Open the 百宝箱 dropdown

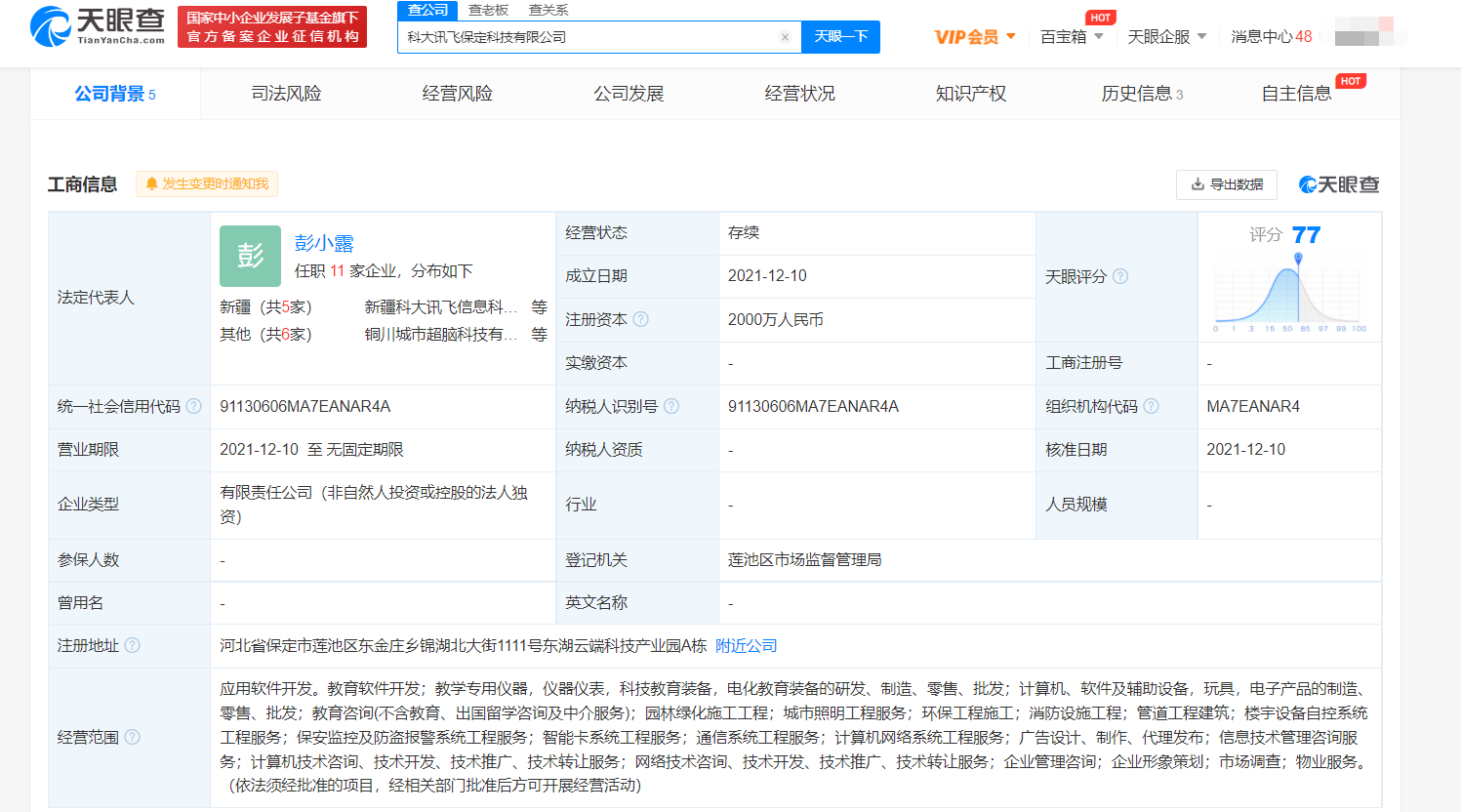(1072, 37)
